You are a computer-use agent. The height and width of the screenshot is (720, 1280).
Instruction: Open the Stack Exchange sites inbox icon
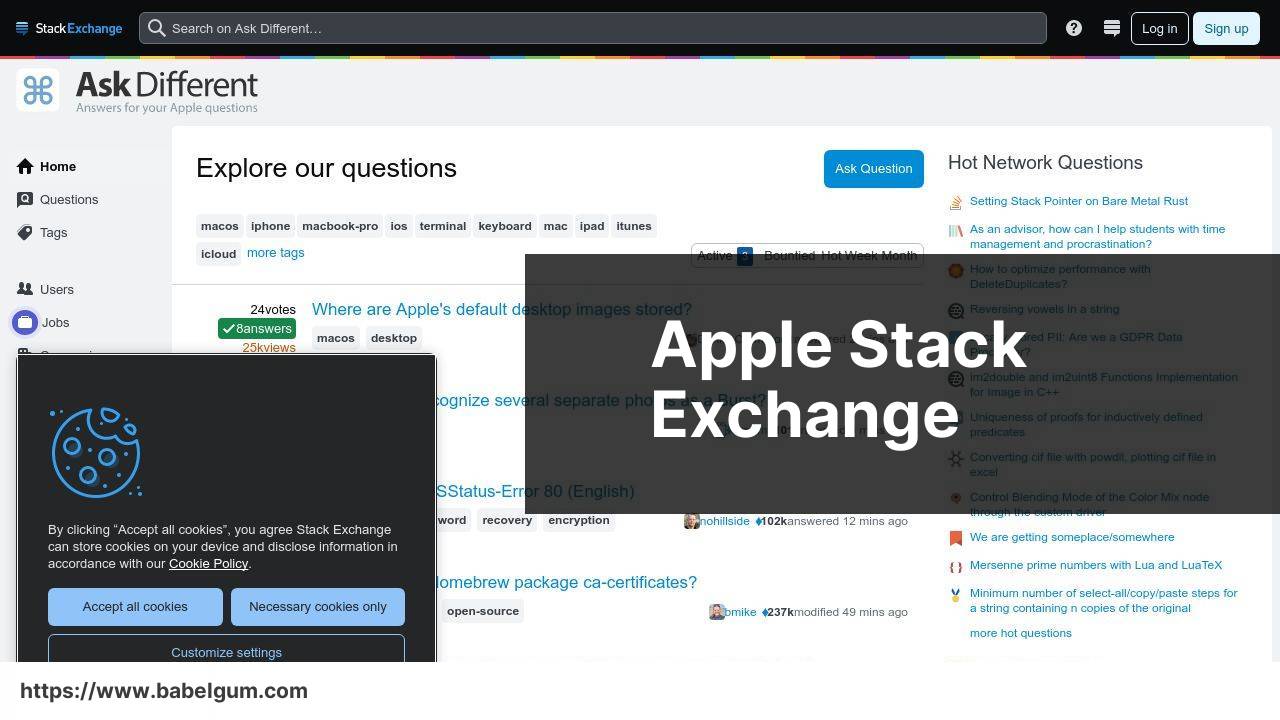tap(1111, 28)
